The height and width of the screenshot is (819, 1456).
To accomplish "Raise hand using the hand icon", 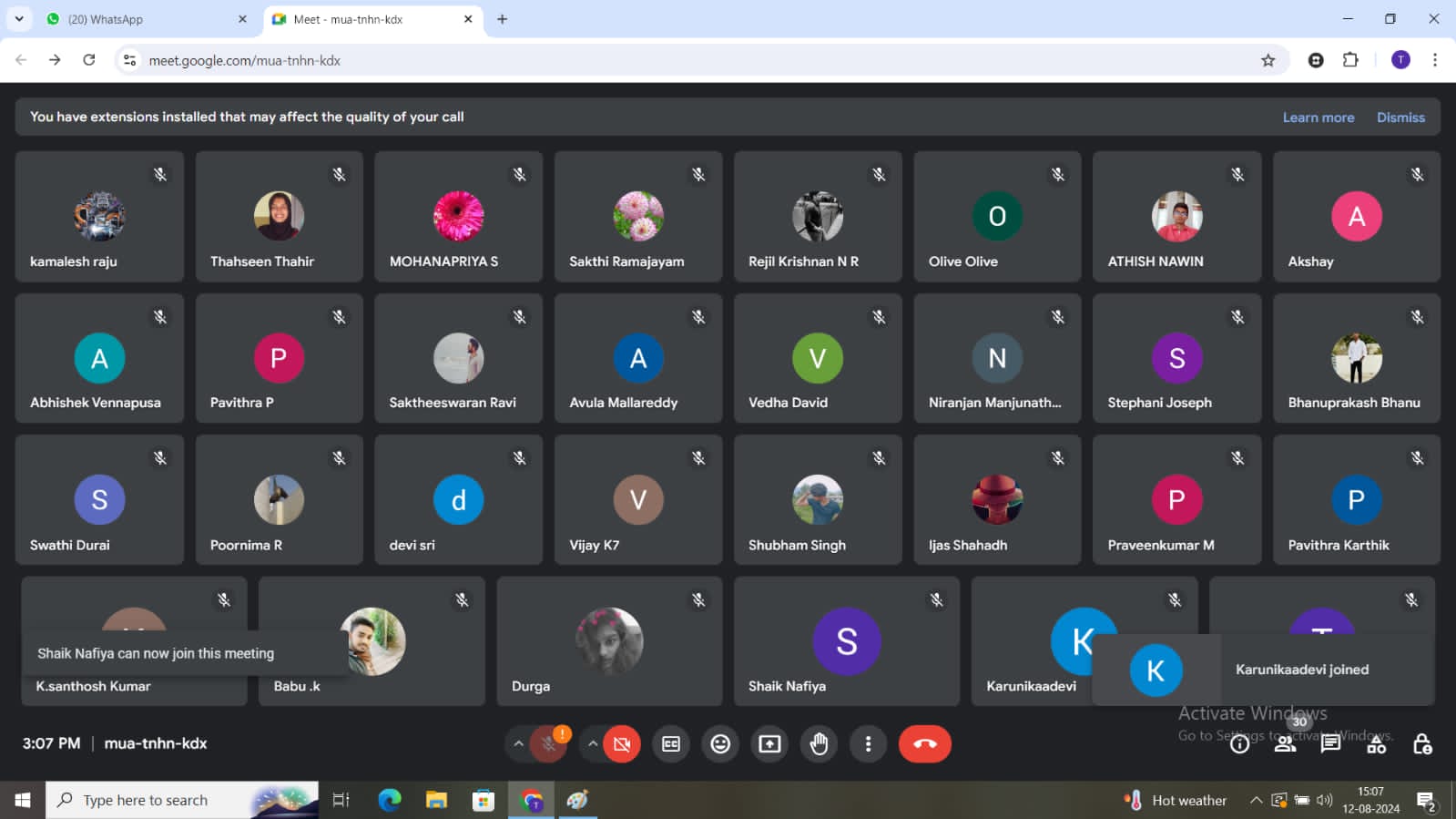I will point(819,744).
